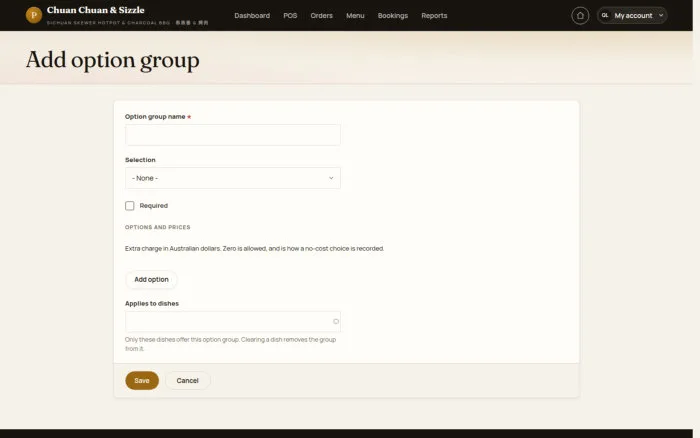This screenshot has width=700, height=438.
Task: Open the Dashboard nav item
Action: tap(252, 16)
